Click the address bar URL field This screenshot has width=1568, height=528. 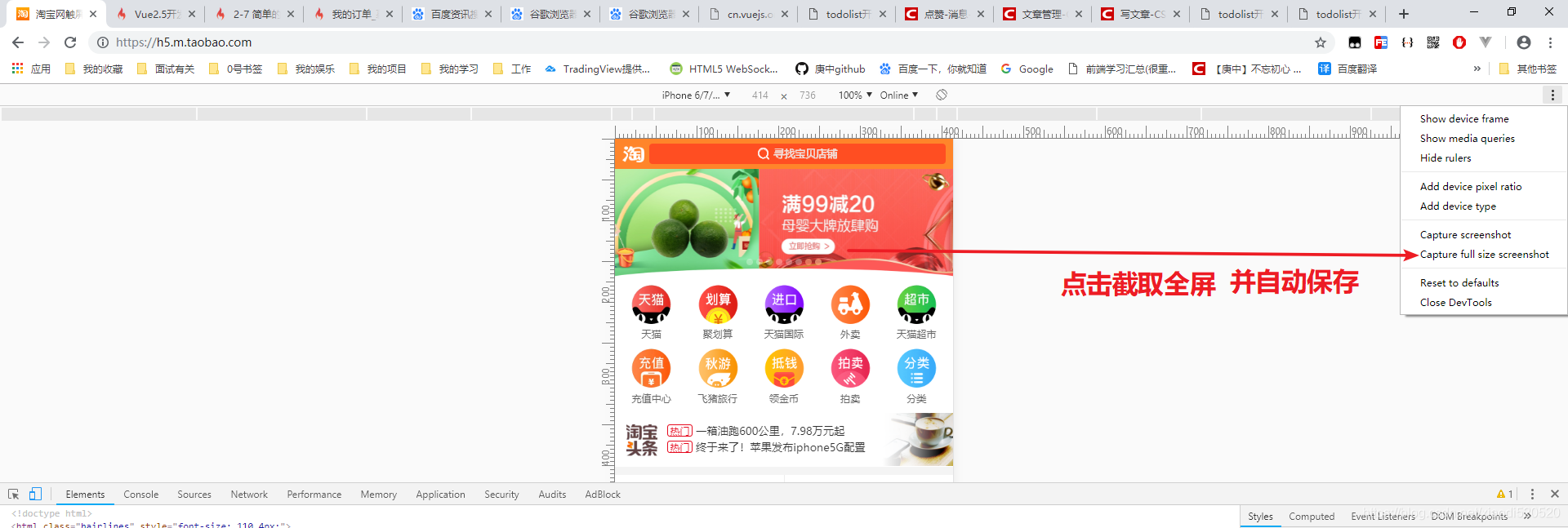[x=702, y=42]
